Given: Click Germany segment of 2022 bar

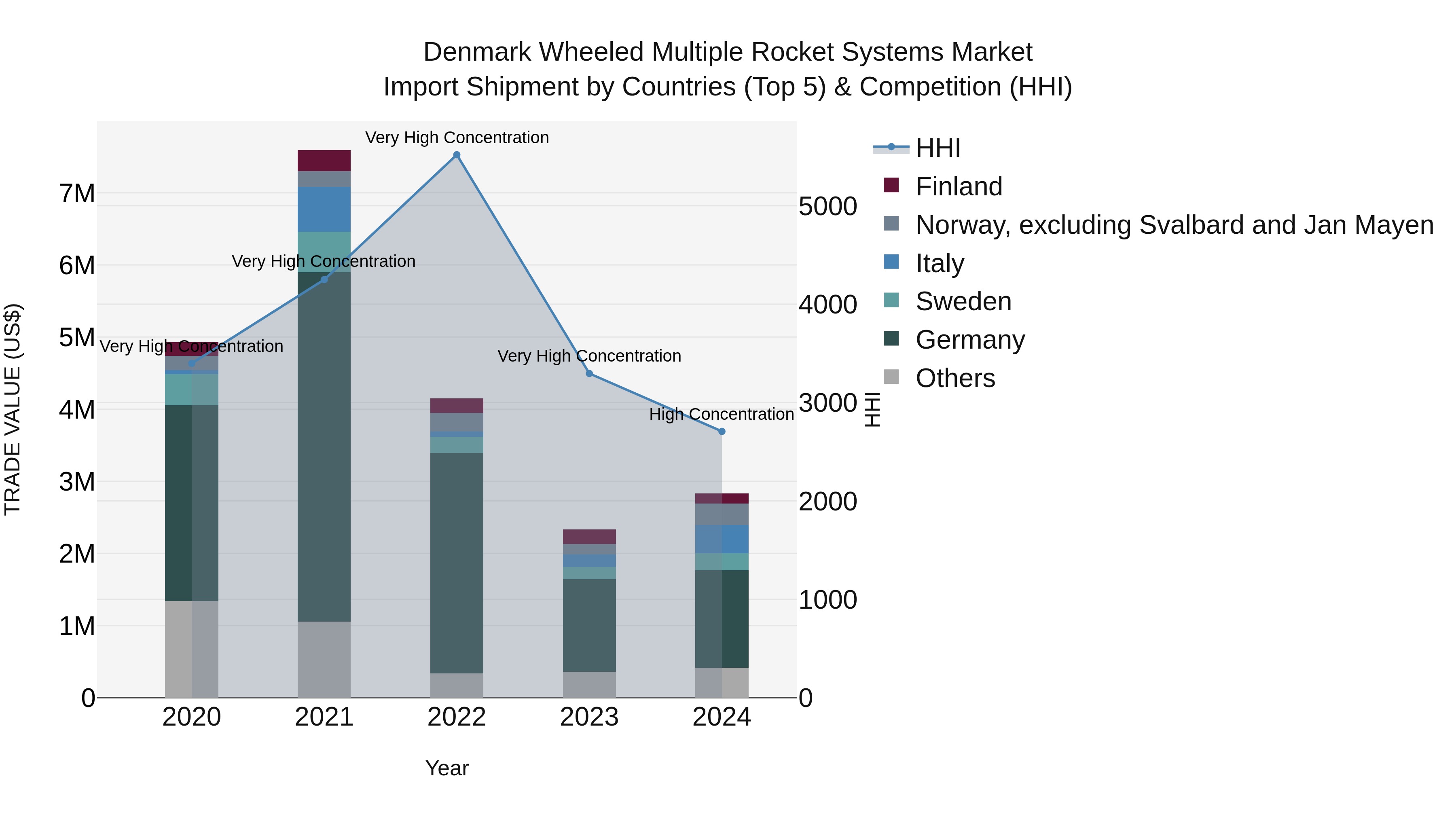Looking at the screenshot, I should tap(457, 563).
